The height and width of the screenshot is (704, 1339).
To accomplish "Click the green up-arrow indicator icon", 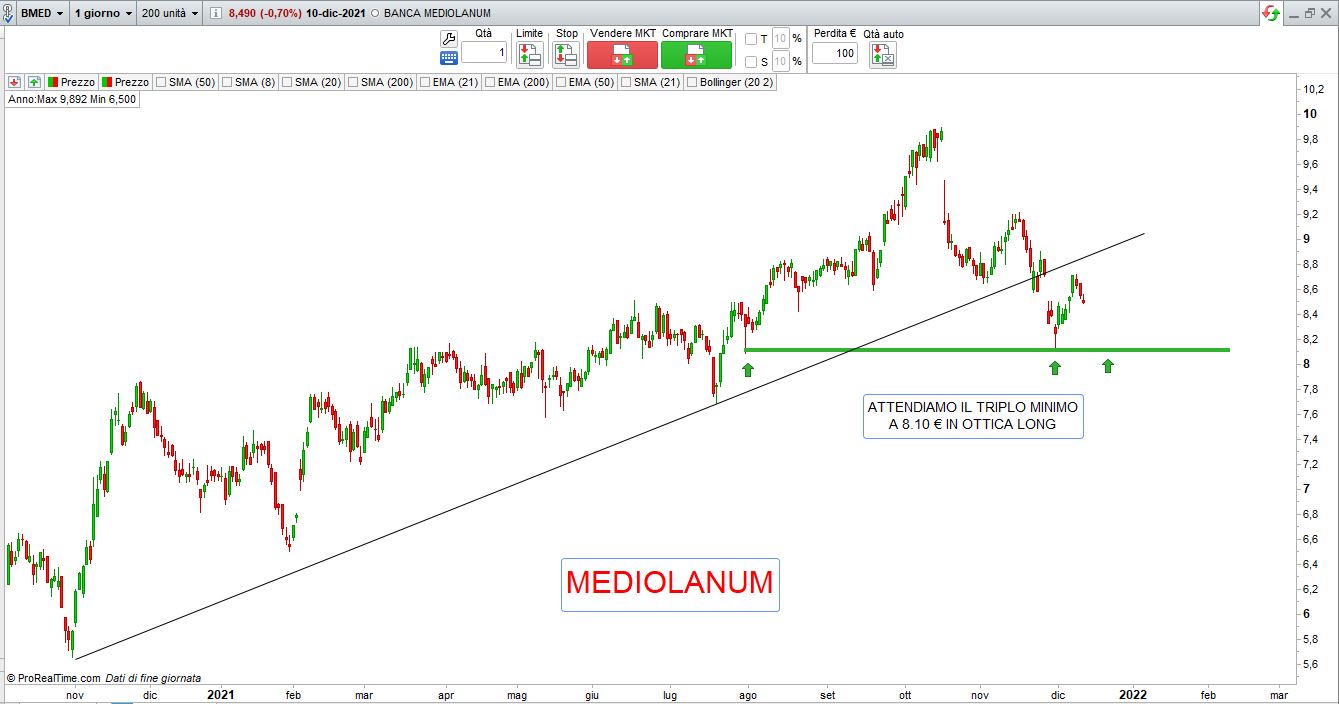I will coord(34,82).
